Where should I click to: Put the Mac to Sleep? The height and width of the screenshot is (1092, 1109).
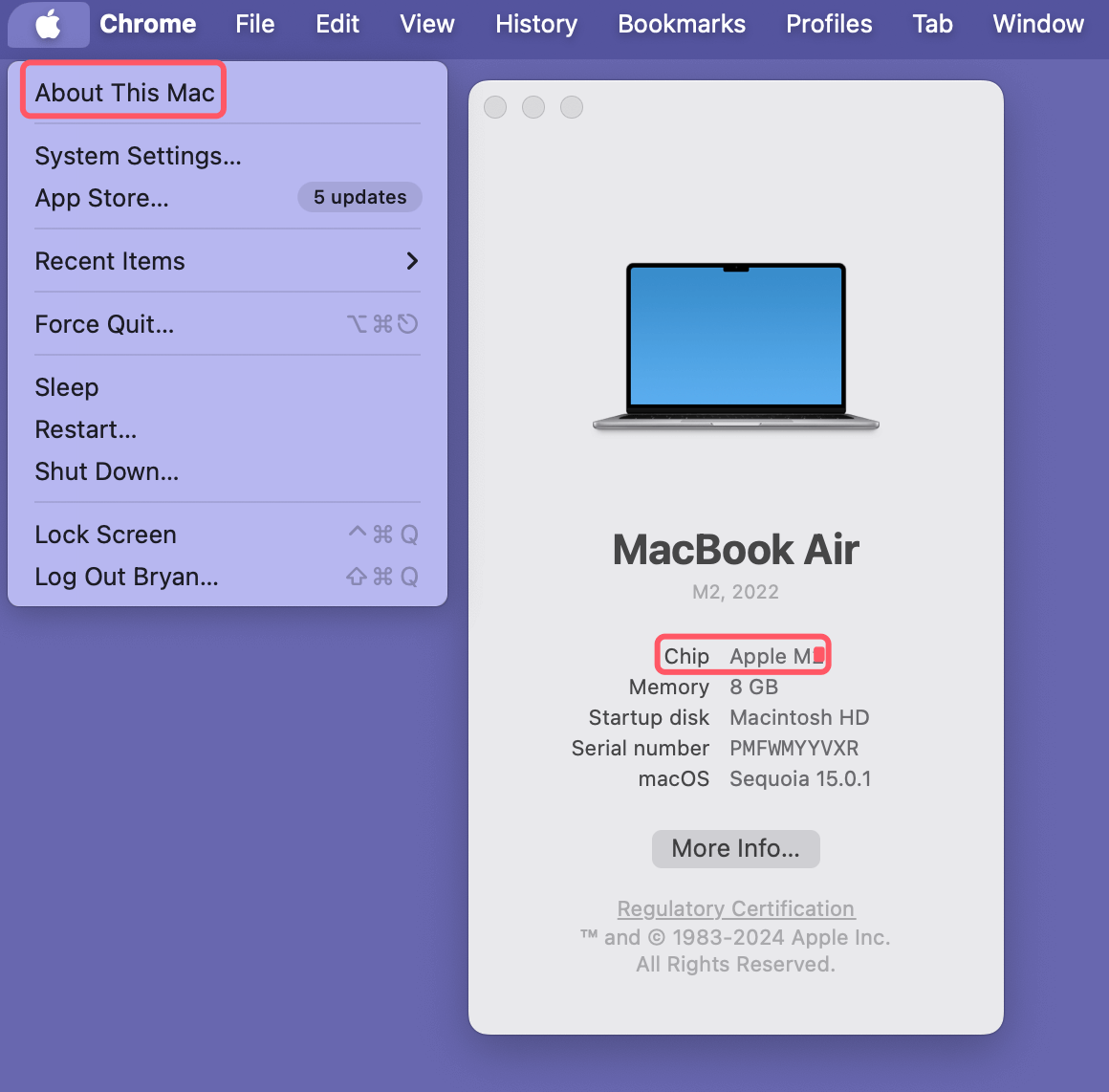67,387
